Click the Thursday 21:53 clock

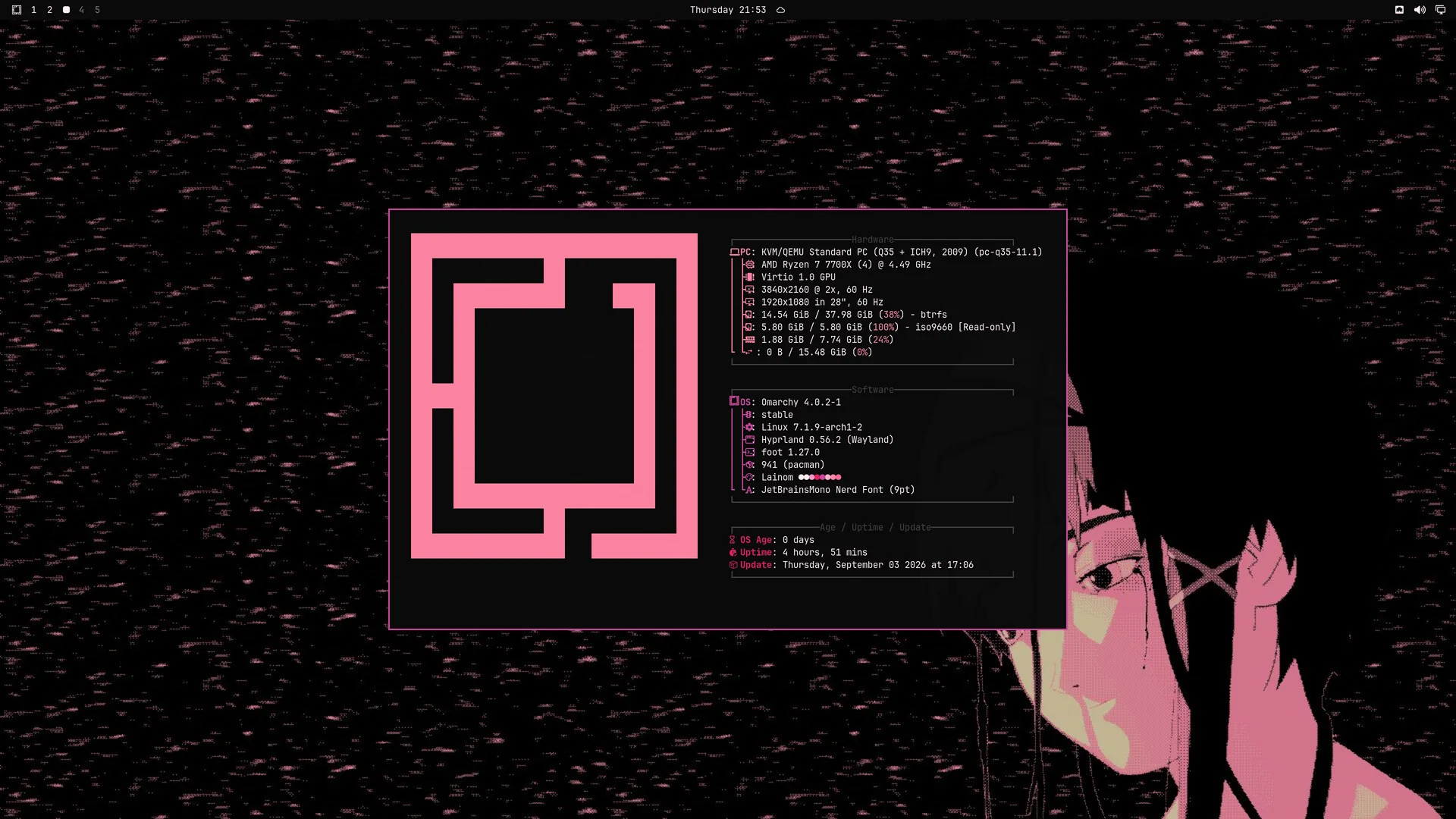tap(727, 10)
